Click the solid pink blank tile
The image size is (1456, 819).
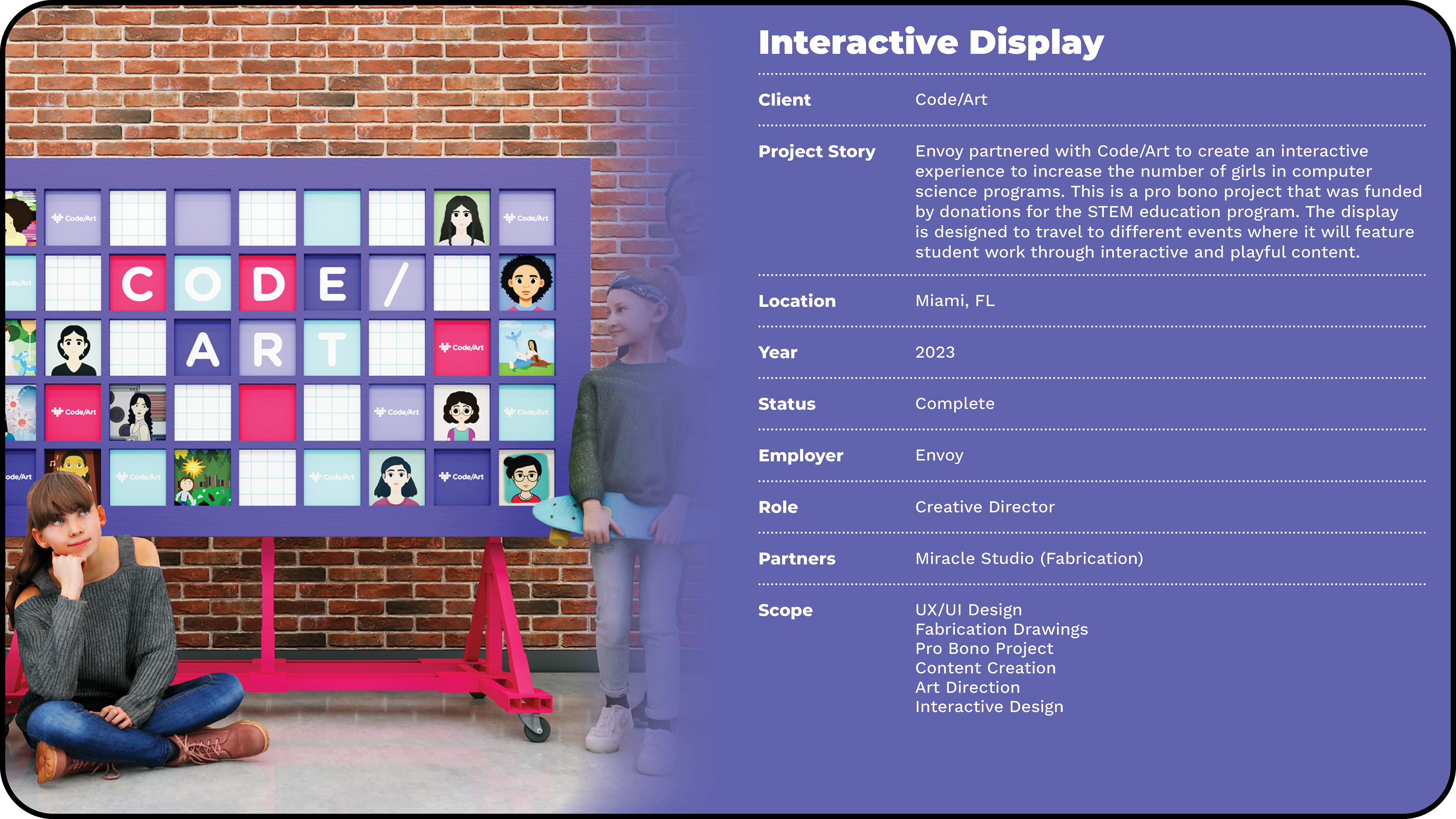[267, 412]
